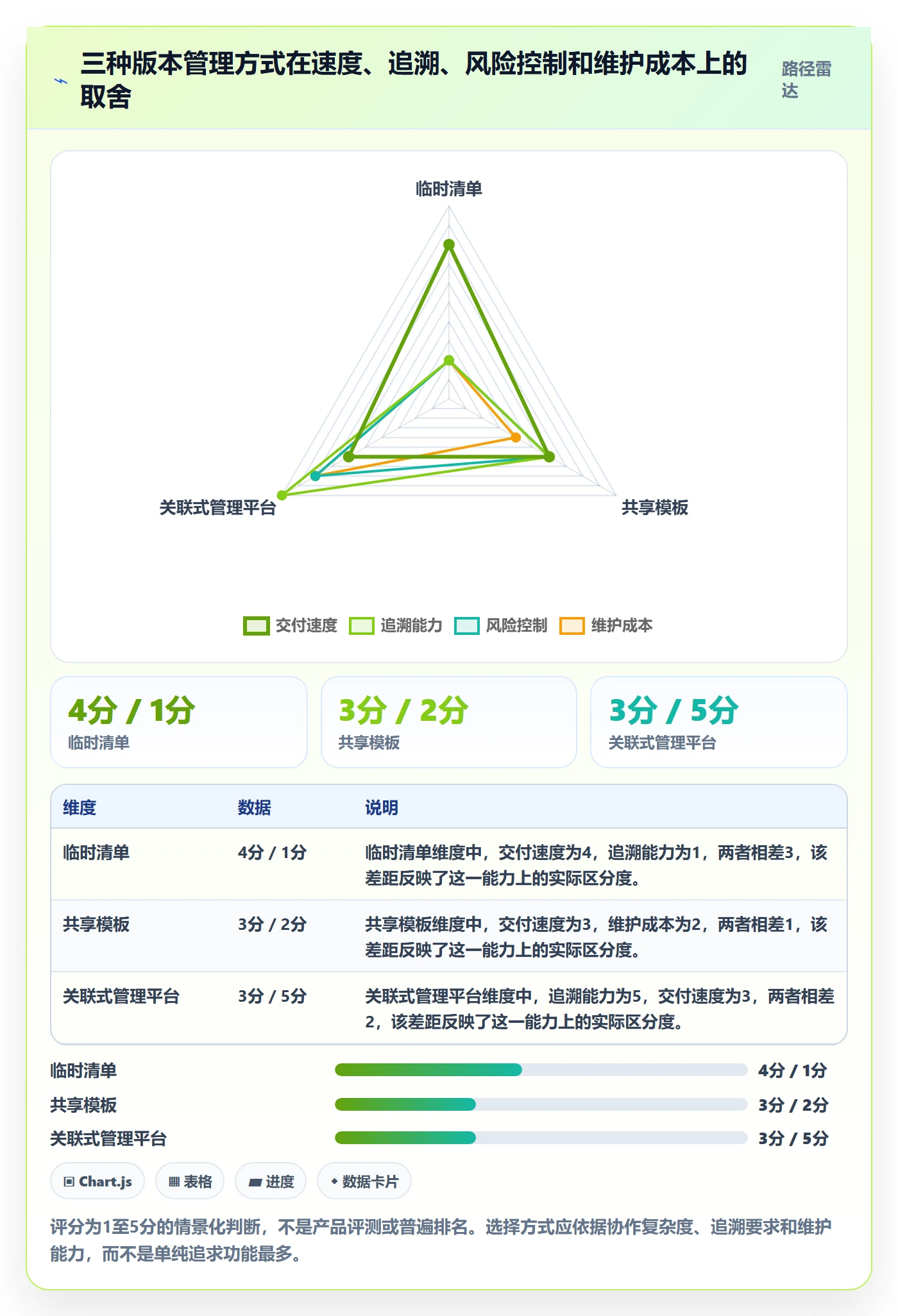Click the 4分 / 1分 label beside the first progress bar

(x=793, y=1070)
